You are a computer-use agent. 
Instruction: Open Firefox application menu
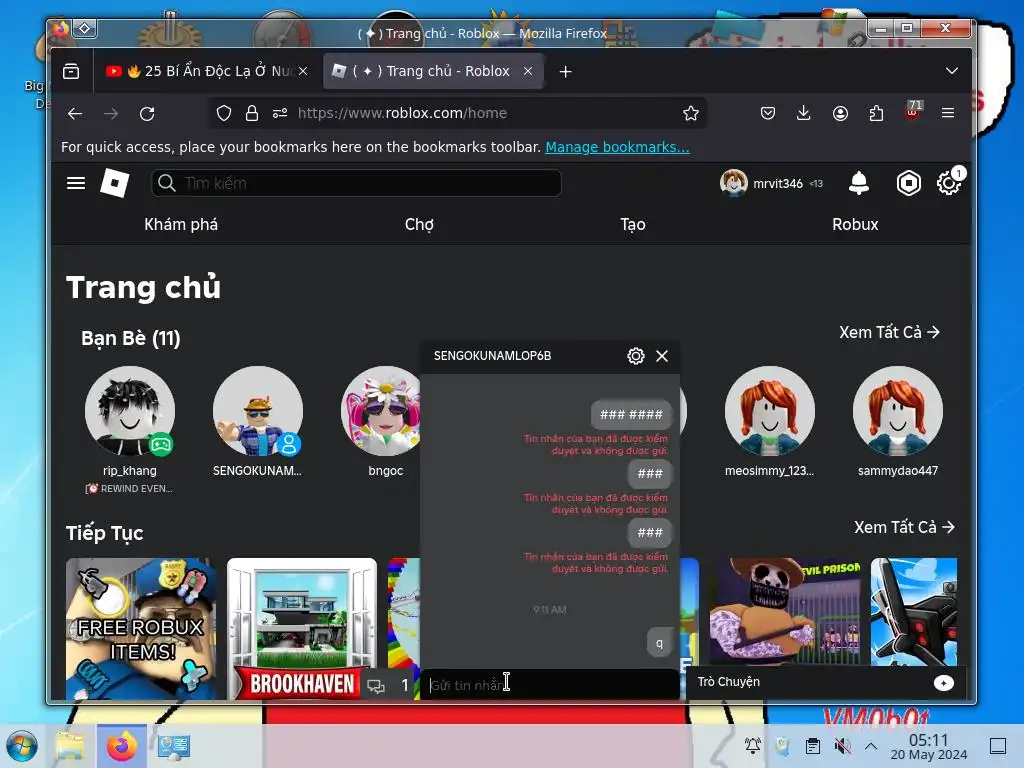tap(948, 114)
